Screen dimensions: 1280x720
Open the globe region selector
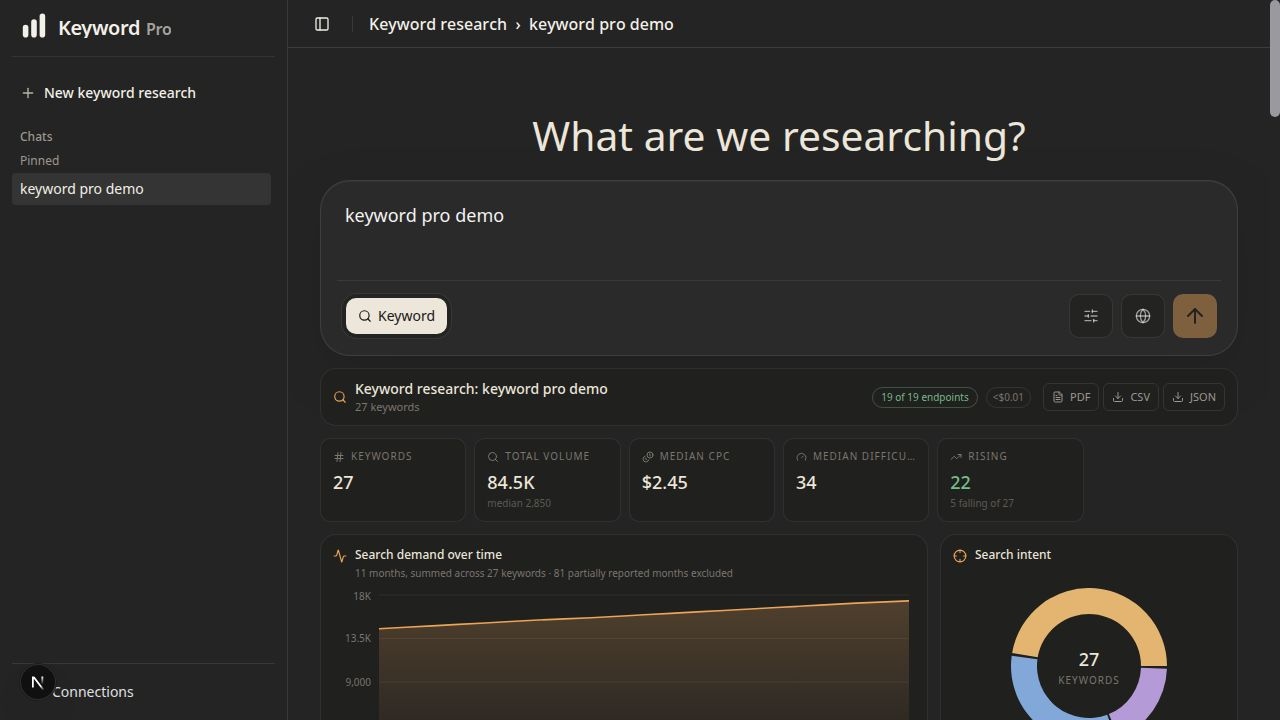point(1143,316)
